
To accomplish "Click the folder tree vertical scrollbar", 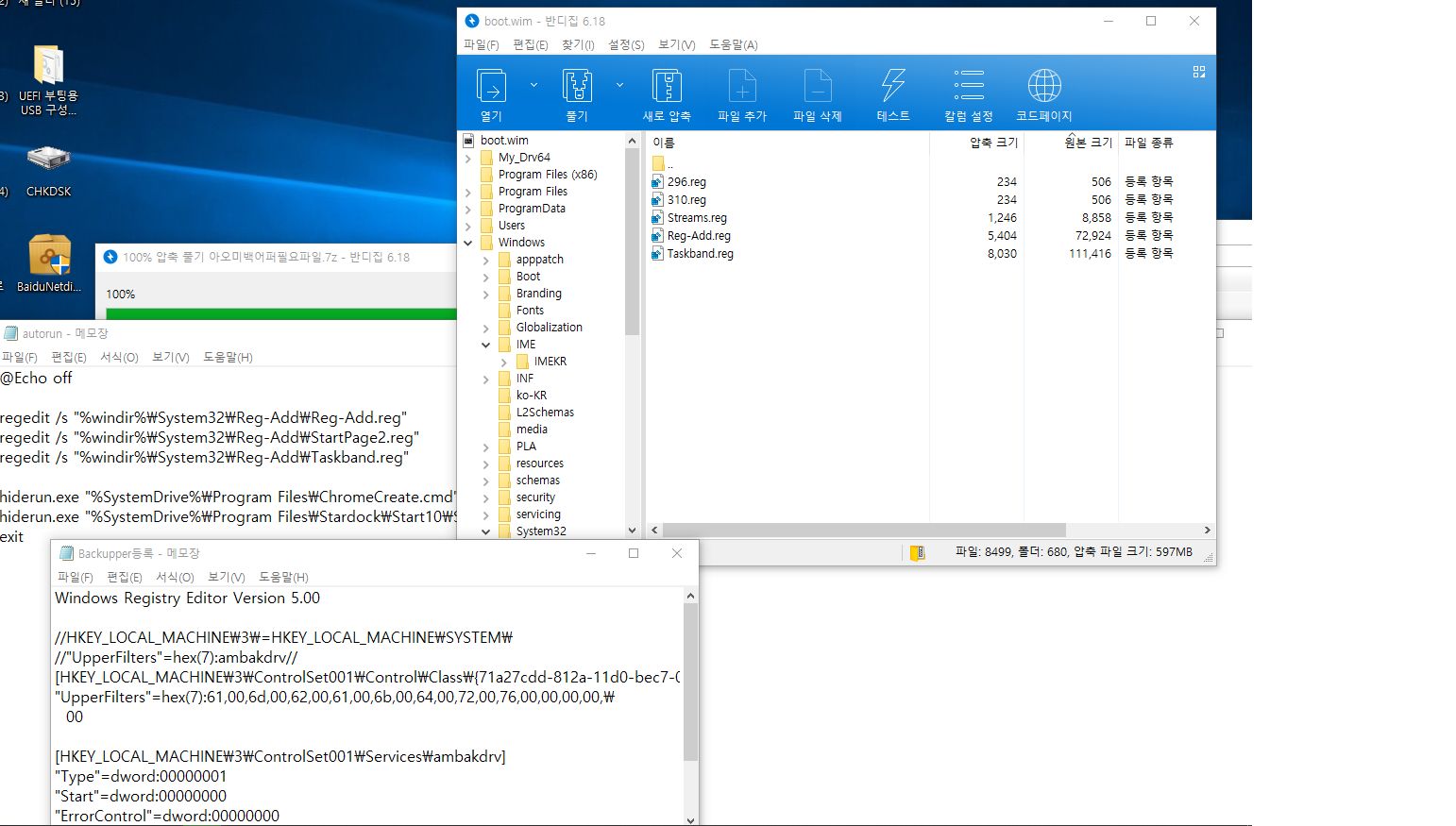I will (632, 241).
